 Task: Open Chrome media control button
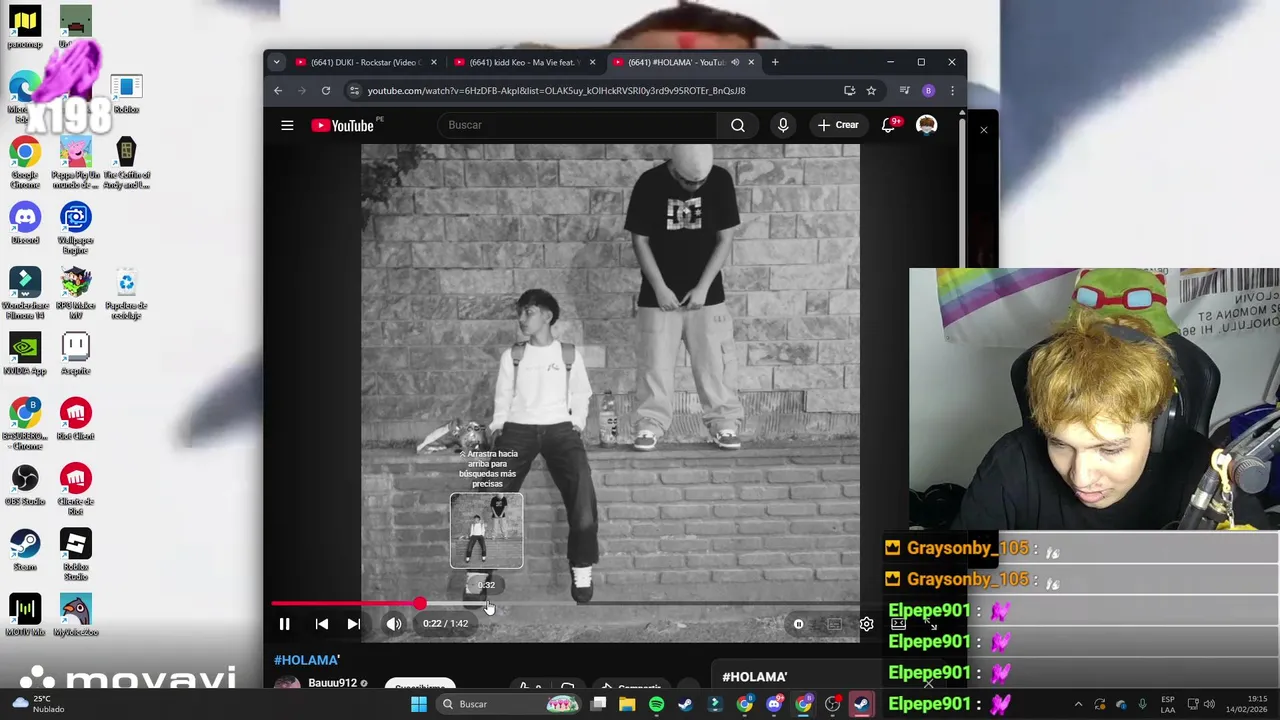pyautogui.click(x=905, y=91)
